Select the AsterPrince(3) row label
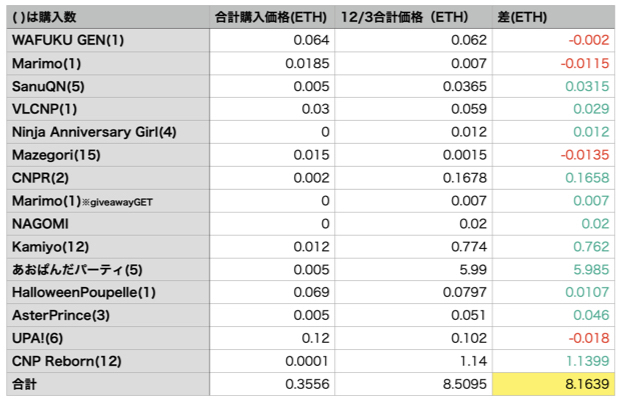The width and height of the screenshot is (628, 405). (x=108, y=315)
